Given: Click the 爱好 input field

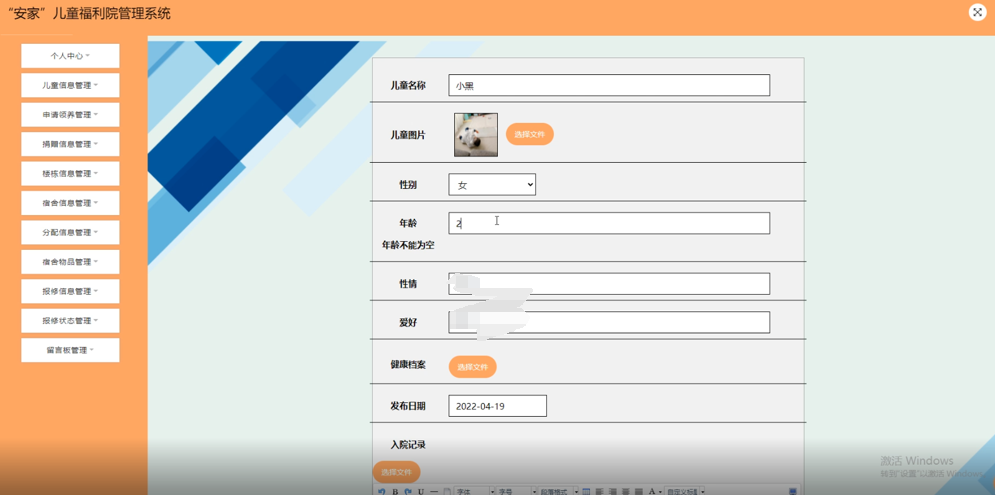Looking at the screenshot, I should coord(609,322).
